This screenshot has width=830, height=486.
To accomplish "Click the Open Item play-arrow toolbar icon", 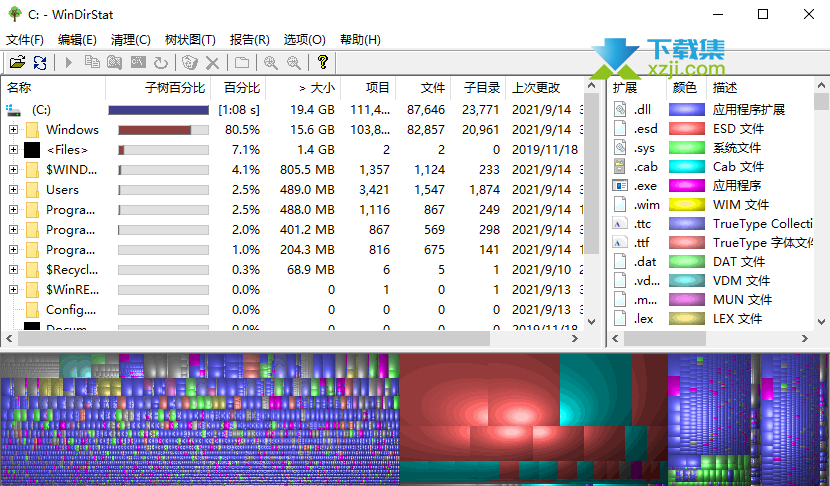I will [69, 62].
